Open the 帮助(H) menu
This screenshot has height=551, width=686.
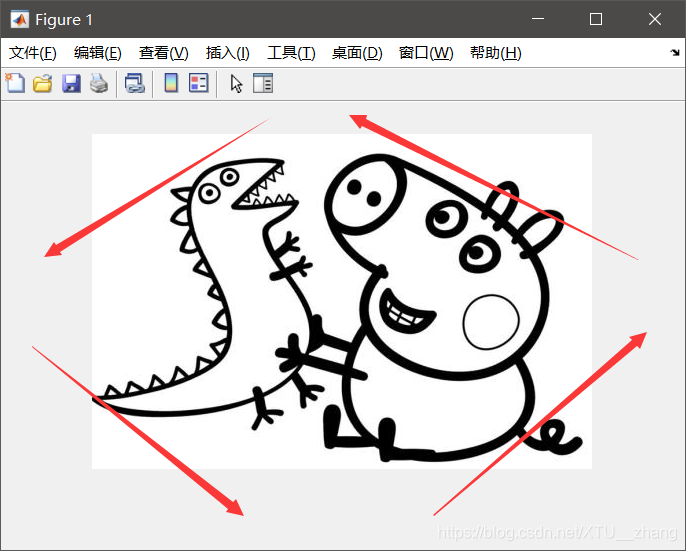496,53
